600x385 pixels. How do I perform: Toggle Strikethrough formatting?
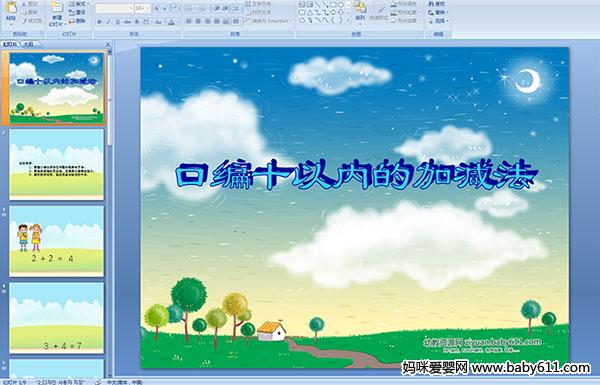pos(127,22)
